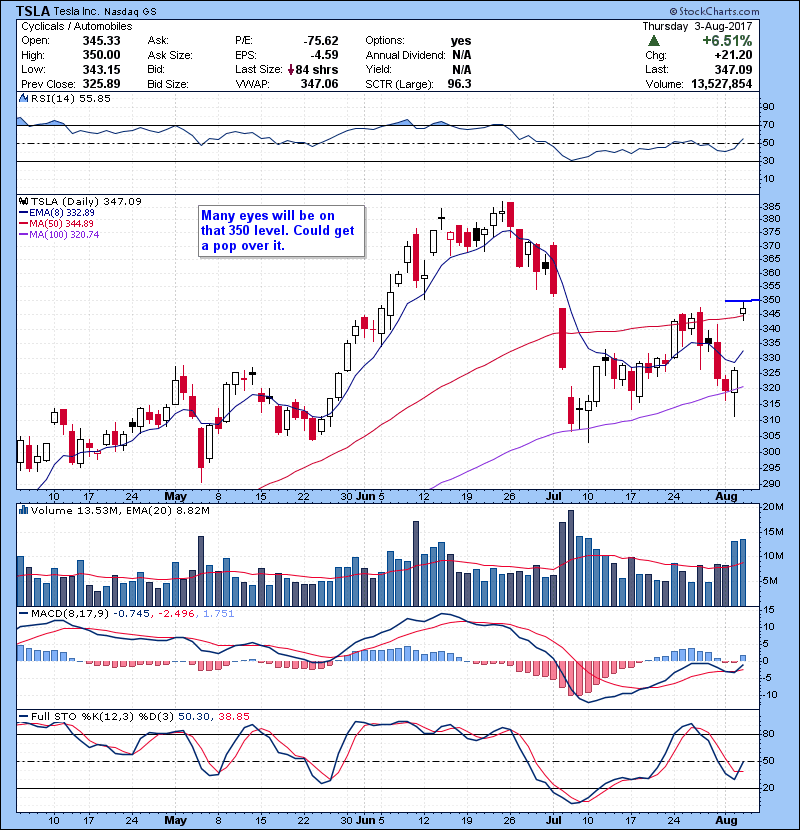
Task: Click the Options value yes
Action: pyautogui.click(x=461, y=41)
